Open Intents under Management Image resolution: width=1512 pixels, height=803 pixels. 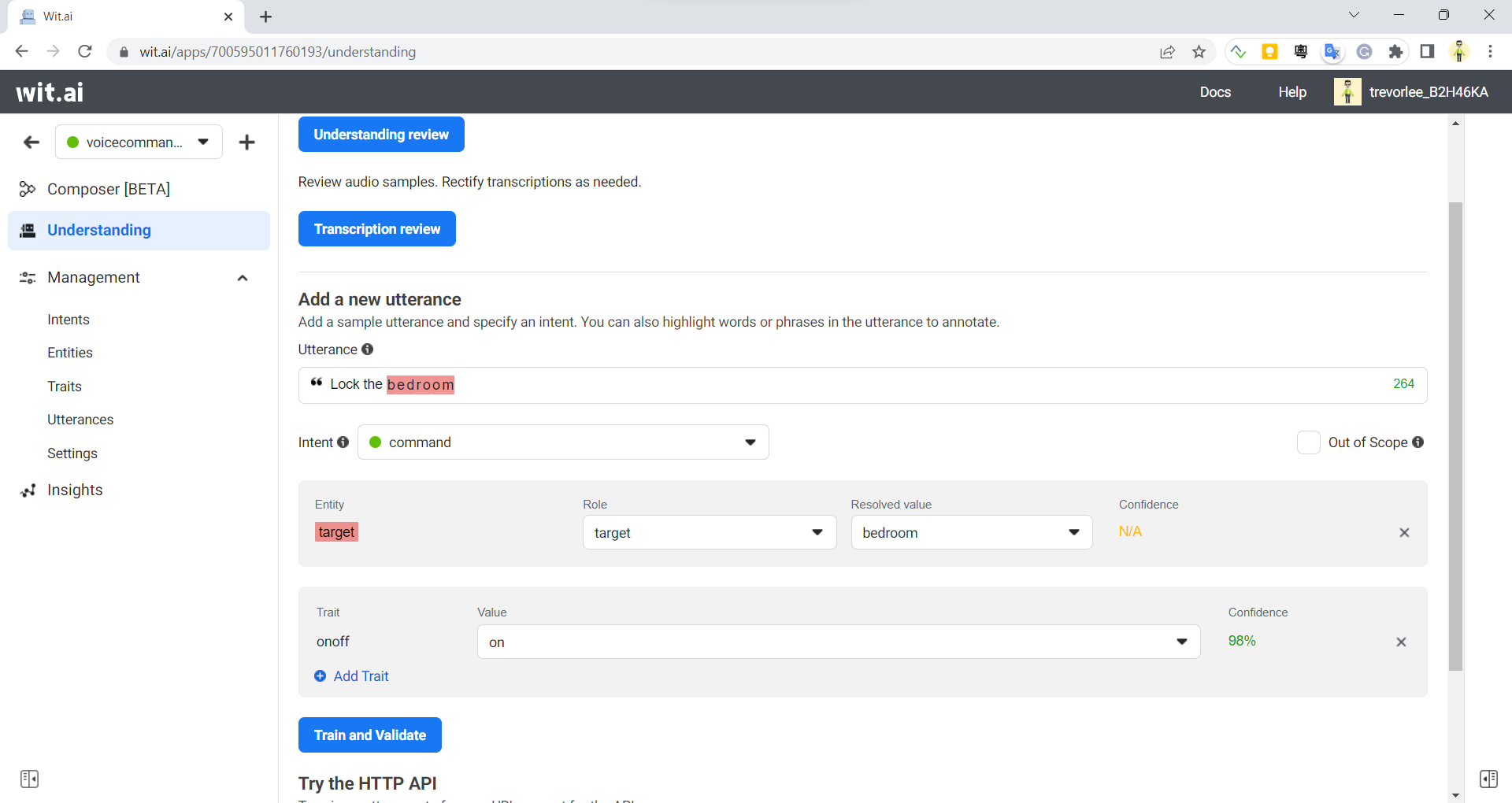pyautogui.click(x=69, y=320)
